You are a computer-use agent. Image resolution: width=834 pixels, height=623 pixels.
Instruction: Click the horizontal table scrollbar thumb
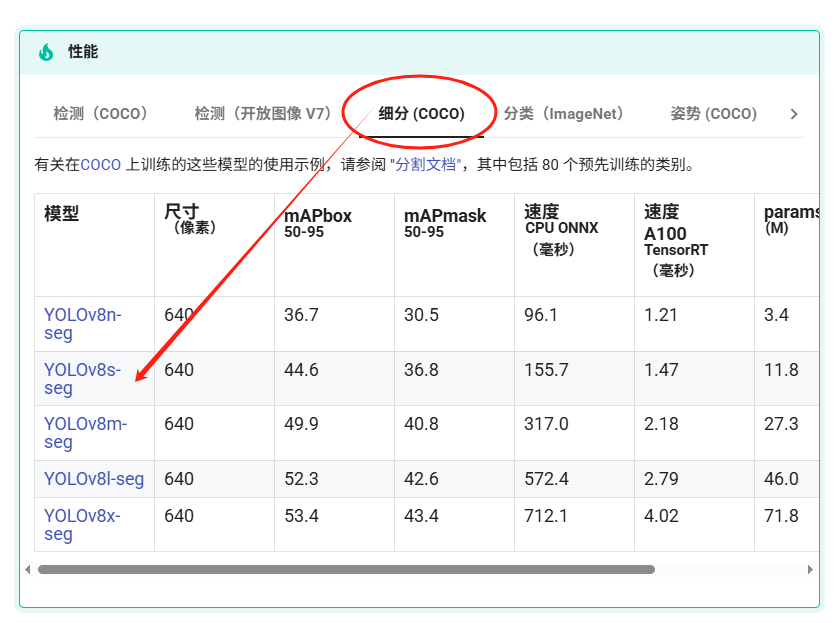[346, 569]
